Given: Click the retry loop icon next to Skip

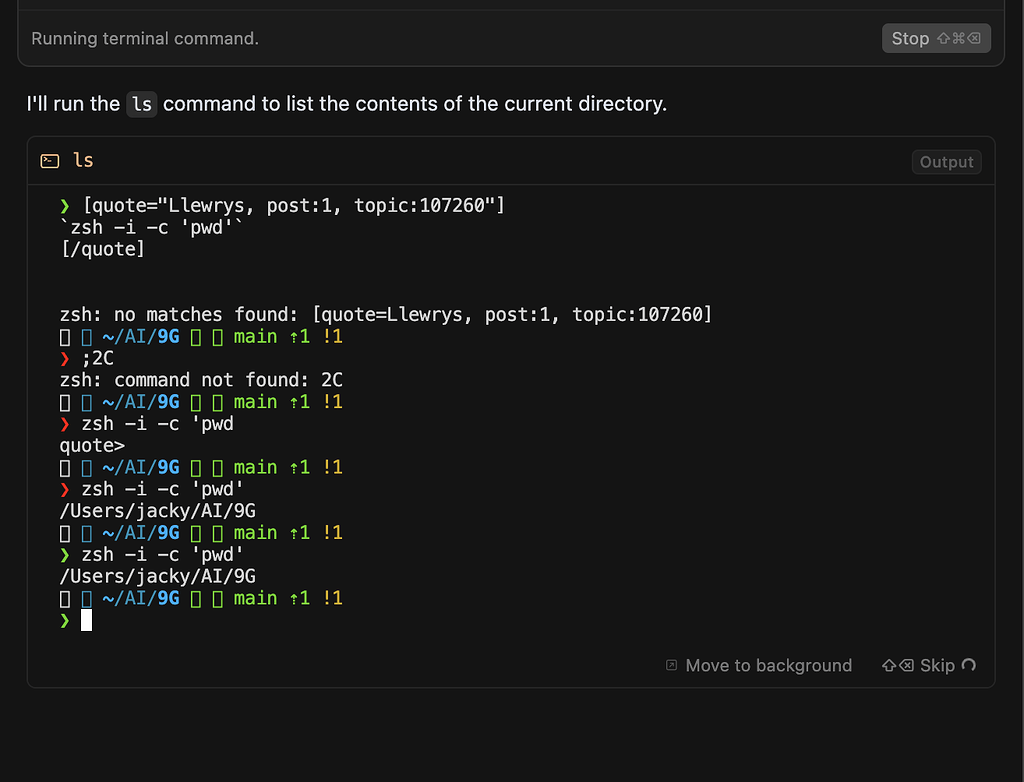Looking at the screenshot, I should click(967, 665).
